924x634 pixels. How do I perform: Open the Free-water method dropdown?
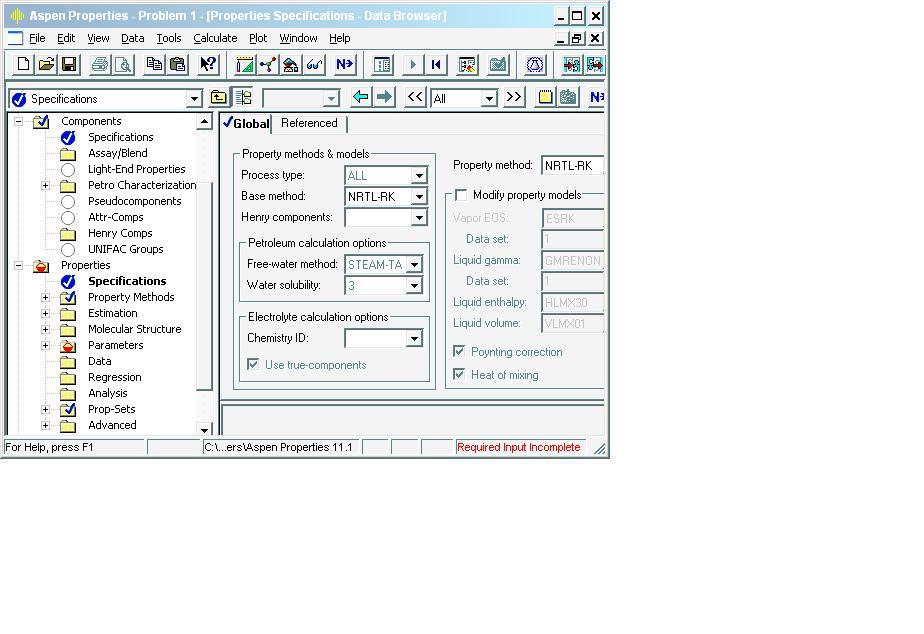[414, 265]
